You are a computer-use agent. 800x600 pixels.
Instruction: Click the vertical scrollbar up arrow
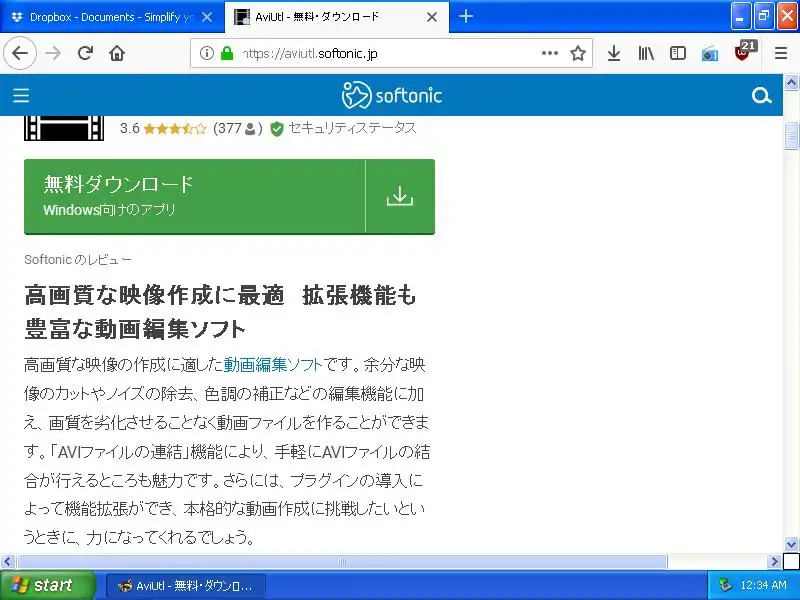coord(791,83)
